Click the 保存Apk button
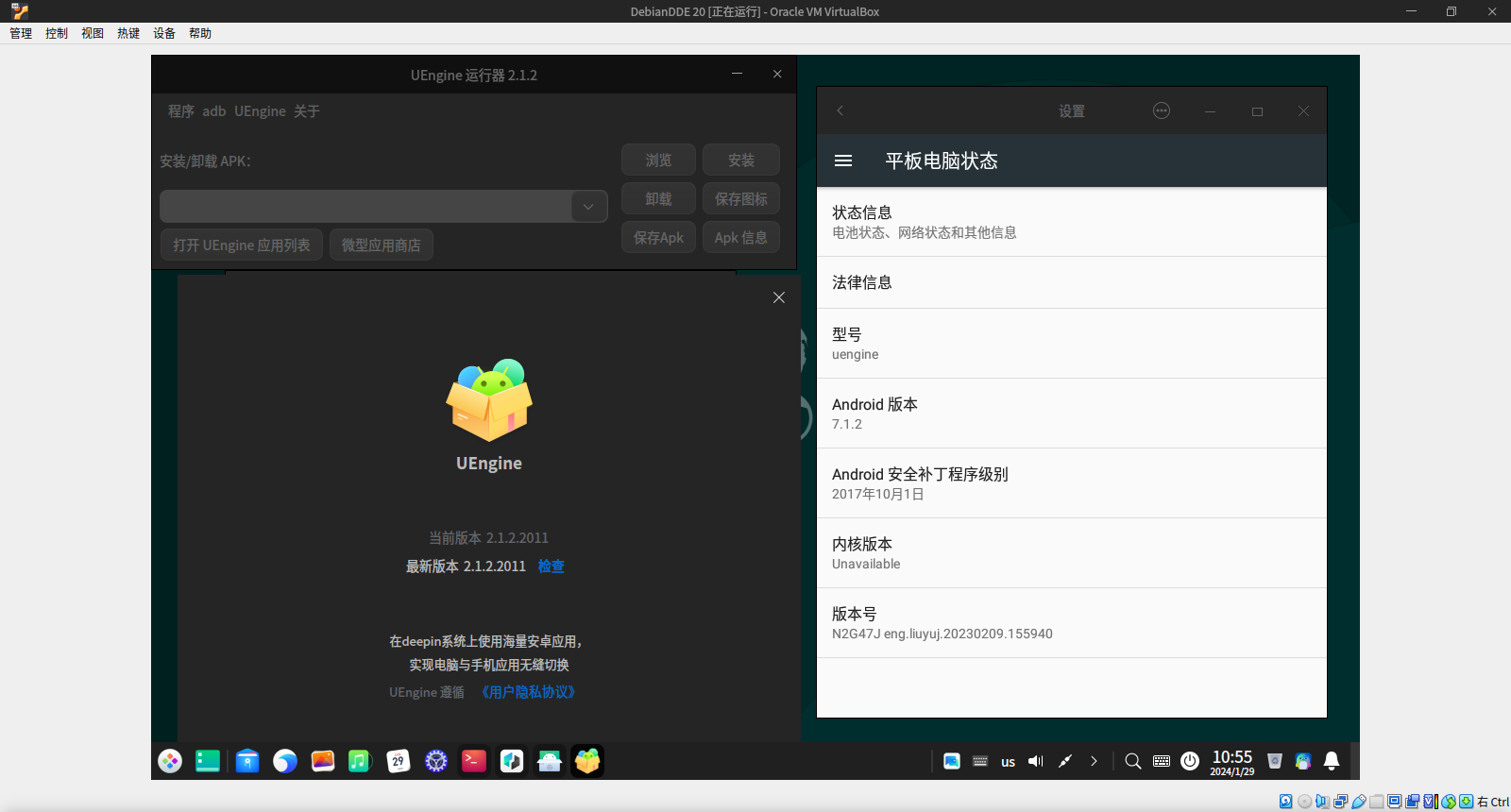Image resolution: width=1511 pixels, height=812 pixels. pyautogui.click(x=658, y=238)
